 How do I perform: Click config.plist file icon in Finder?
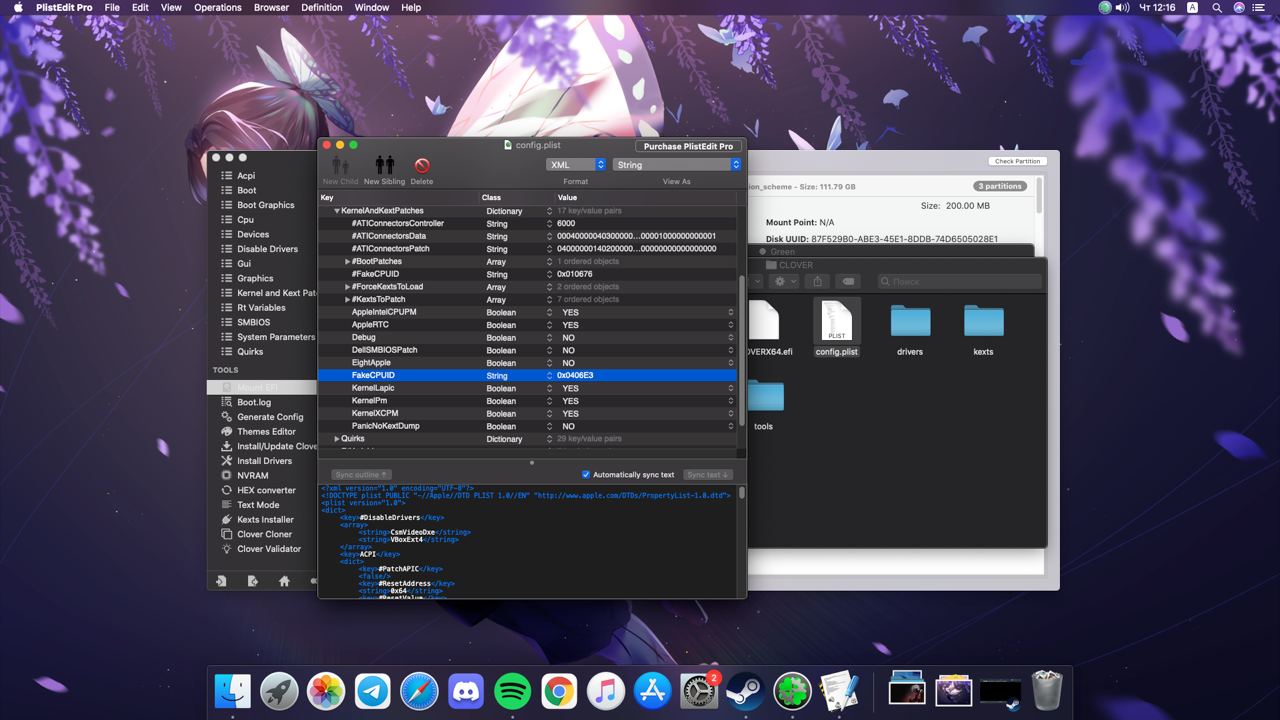pyautogui.click(x=836, y=321)
